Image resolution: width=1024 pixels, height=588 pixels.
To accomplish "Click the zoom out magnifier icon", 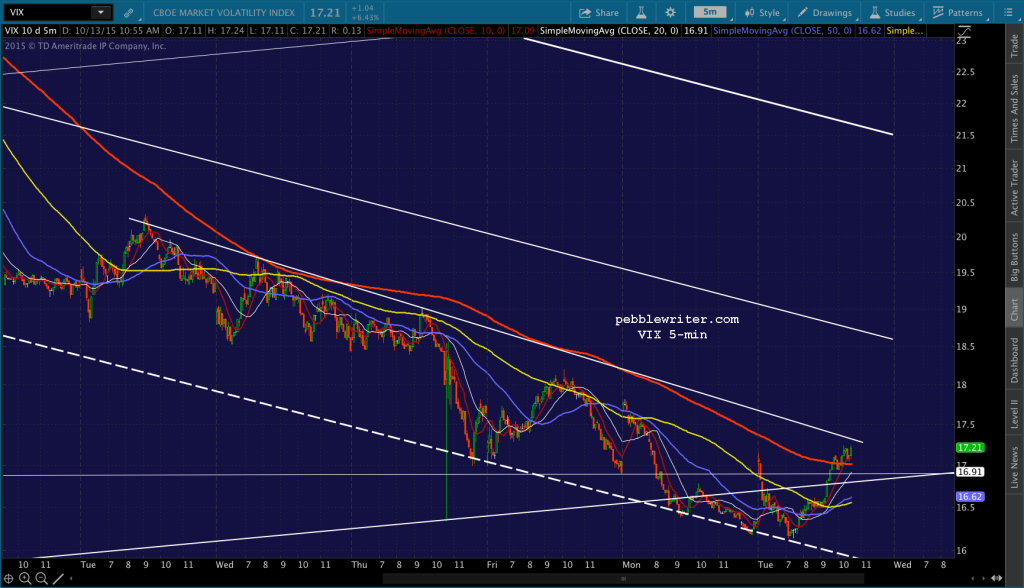I will tap(41, 578).
